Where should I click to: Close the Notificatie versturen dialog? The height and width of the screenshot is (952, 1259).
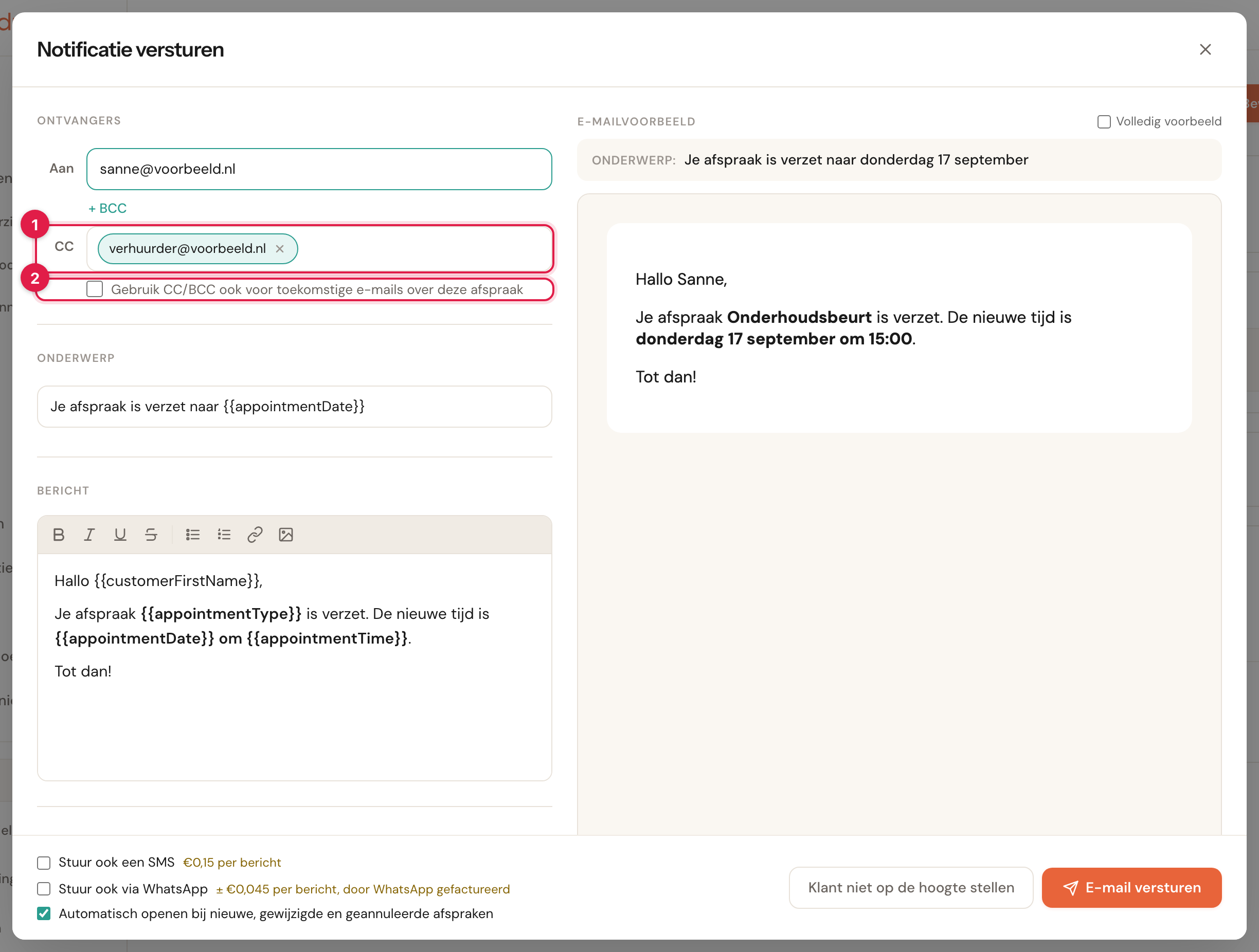coord(1205,49)
